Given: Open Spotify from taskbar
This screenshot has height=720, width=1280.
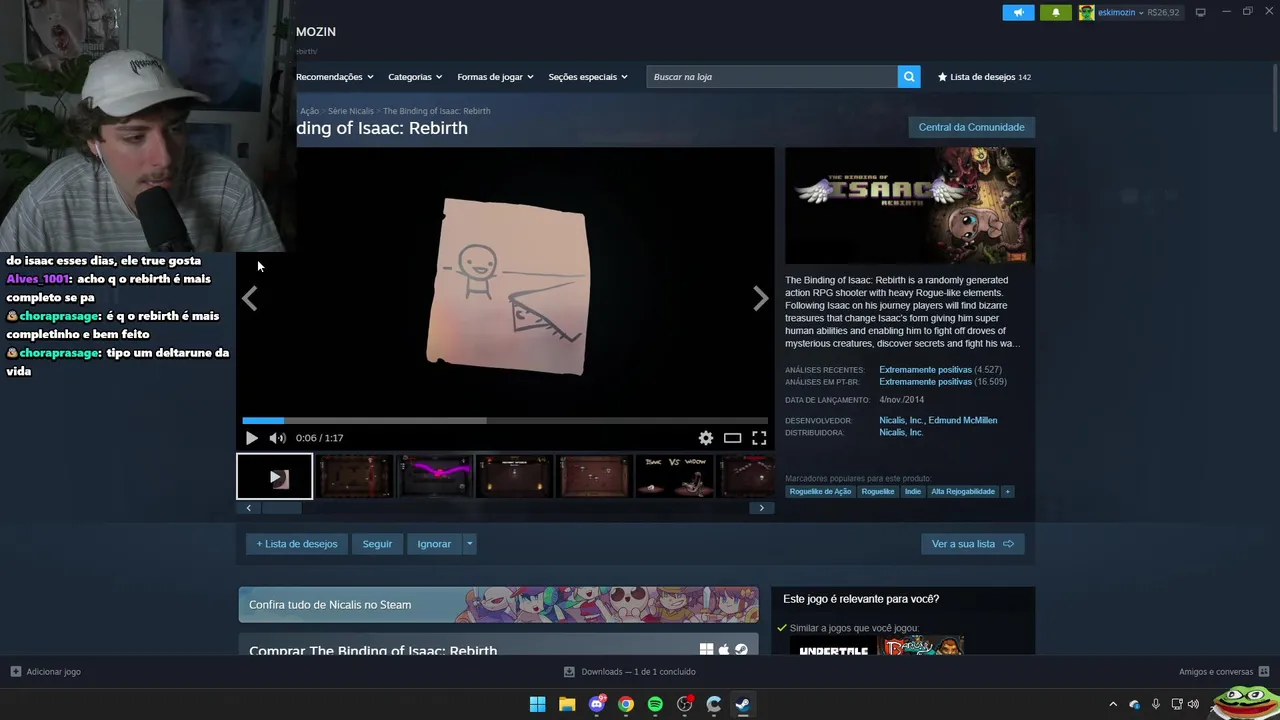Looking at the screenshot, I should pyautogui.click(x=655, y=704).
